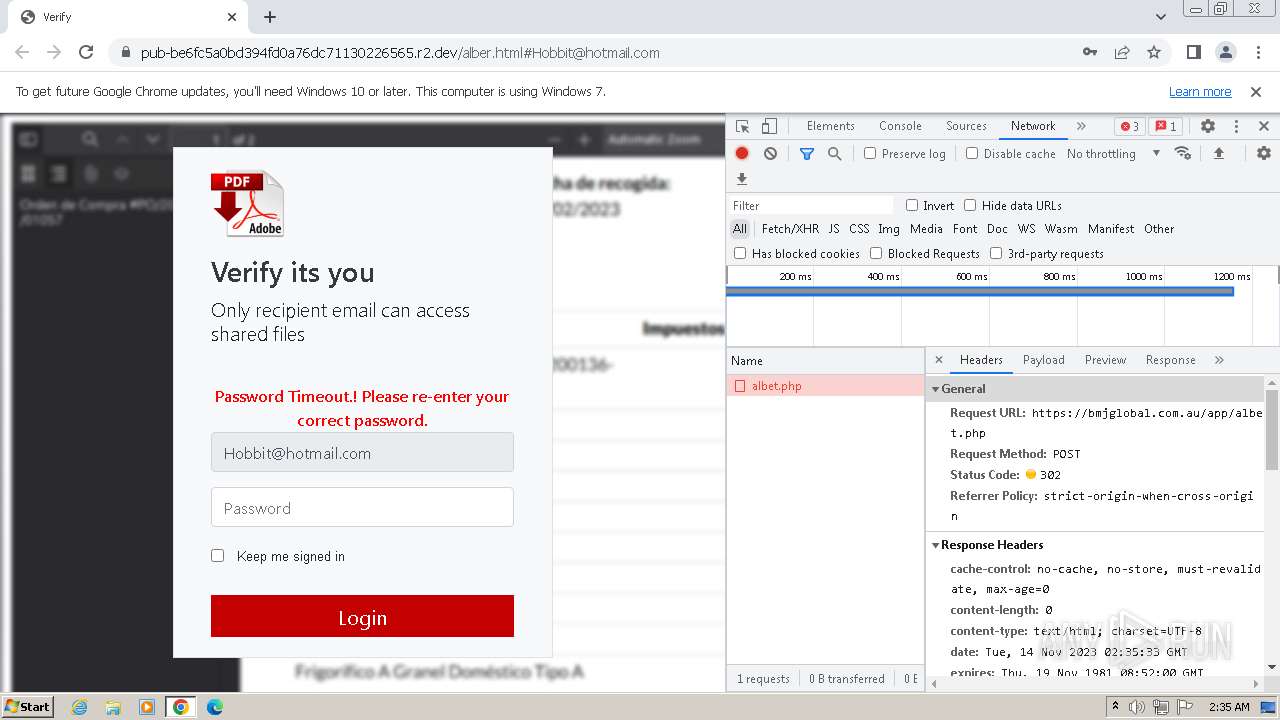Image resolution: width=1280 pixels, height=720 pixels.
Task: Open the Response tab of the request
Action: click(x=1170, y=360)
